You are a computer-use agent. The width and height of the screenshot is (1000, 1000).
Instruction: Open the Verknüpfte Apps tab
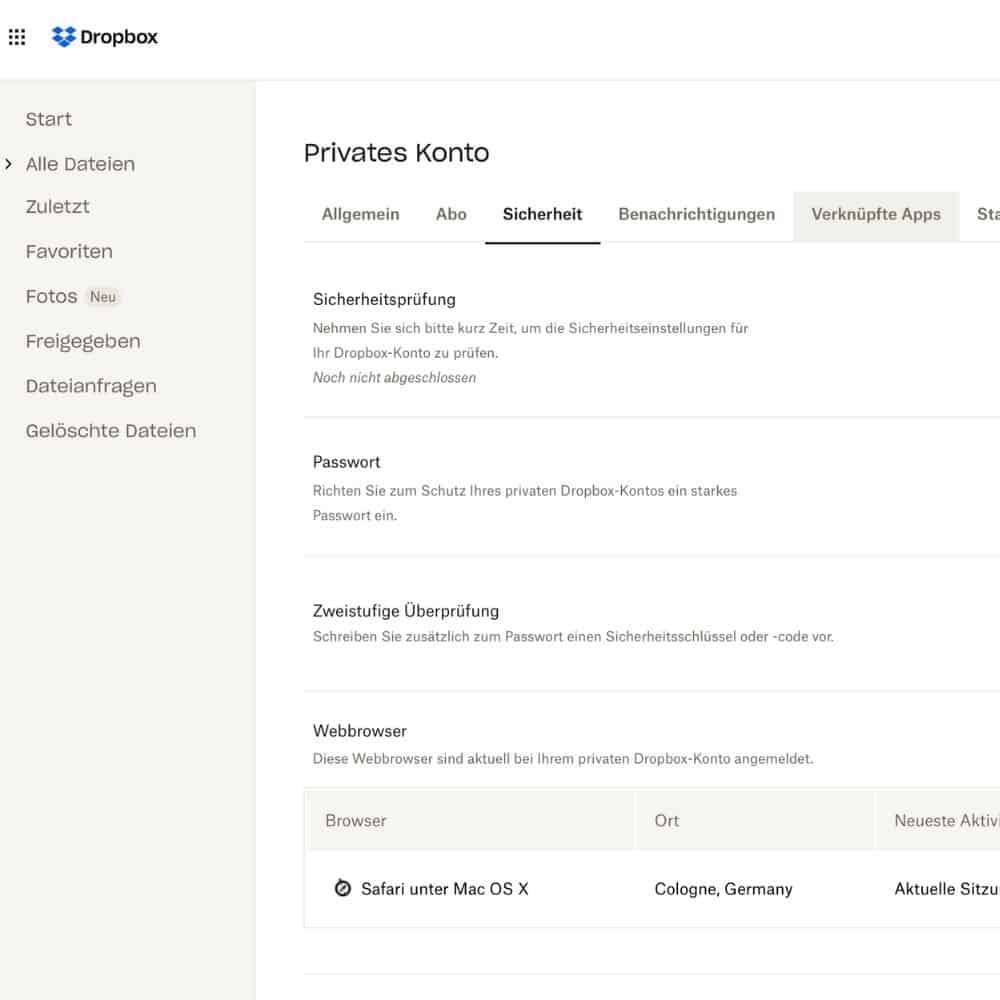tap(876, 214)
